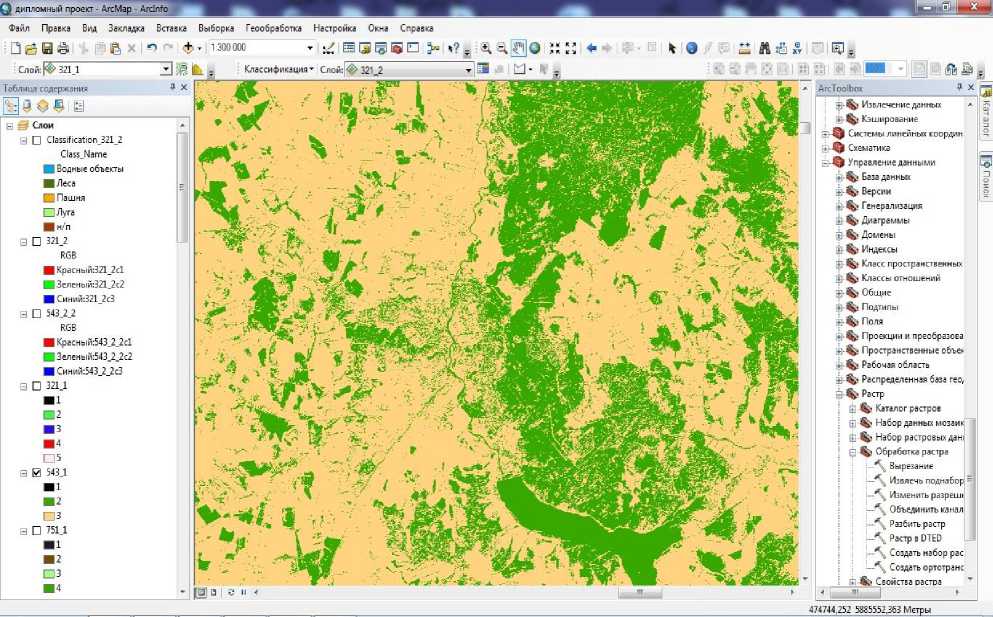Select the Вырезание tool in ArcToolbox
Viewport: 993px width, 617px height.
click(909, 466)
